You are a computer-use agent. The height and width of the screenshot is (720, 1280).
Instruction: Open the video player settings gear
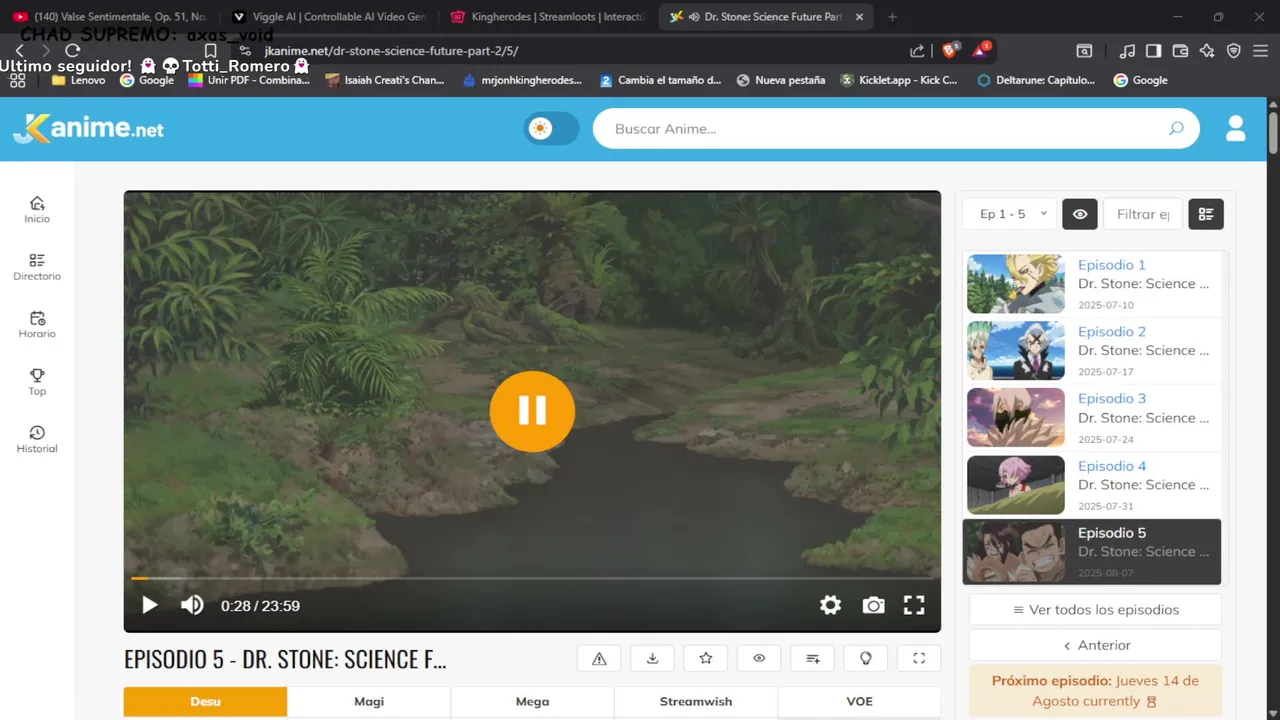(830, 605)
